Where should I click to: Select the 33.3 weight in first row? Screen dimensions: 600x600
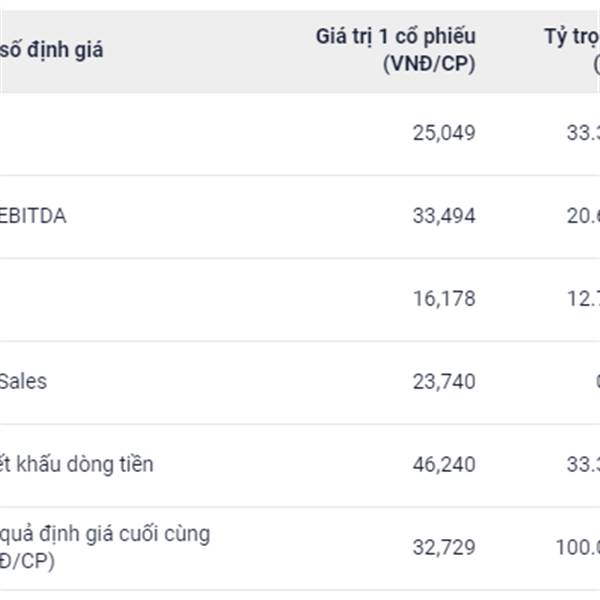point(583,133)
